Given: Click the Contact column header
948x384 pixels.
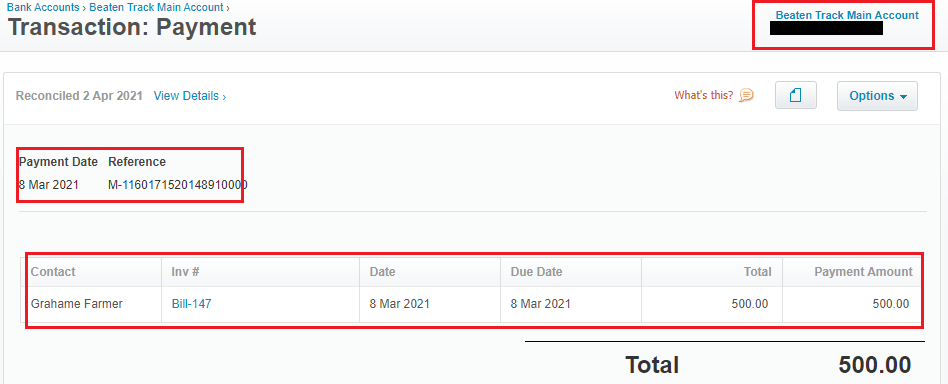Looking at the screenshot, I should click(53, 272).
